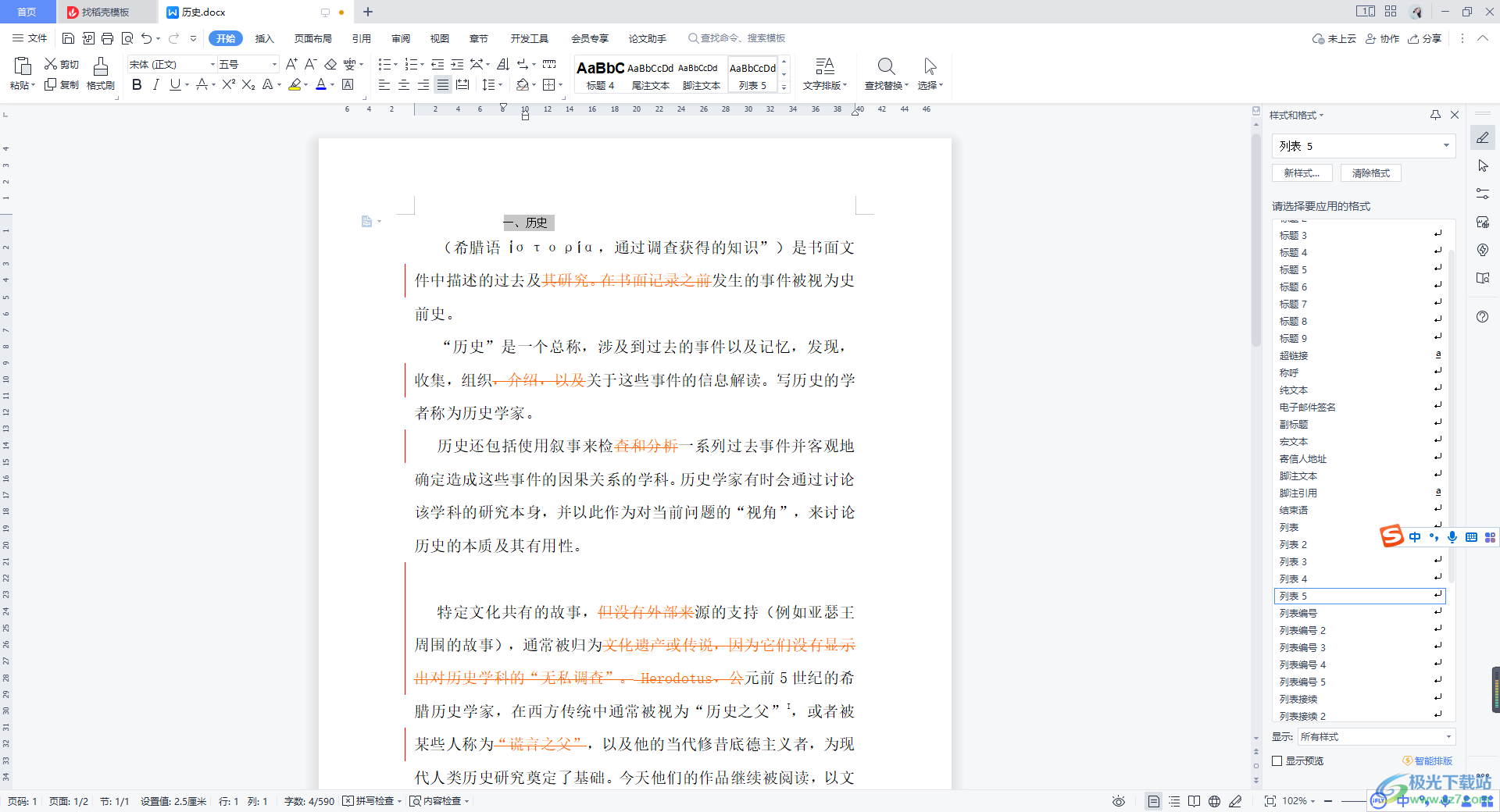1500x812 pixels.
Task: Expand the bullet list dropdown arrow
Action: click(x=395, y=65)
